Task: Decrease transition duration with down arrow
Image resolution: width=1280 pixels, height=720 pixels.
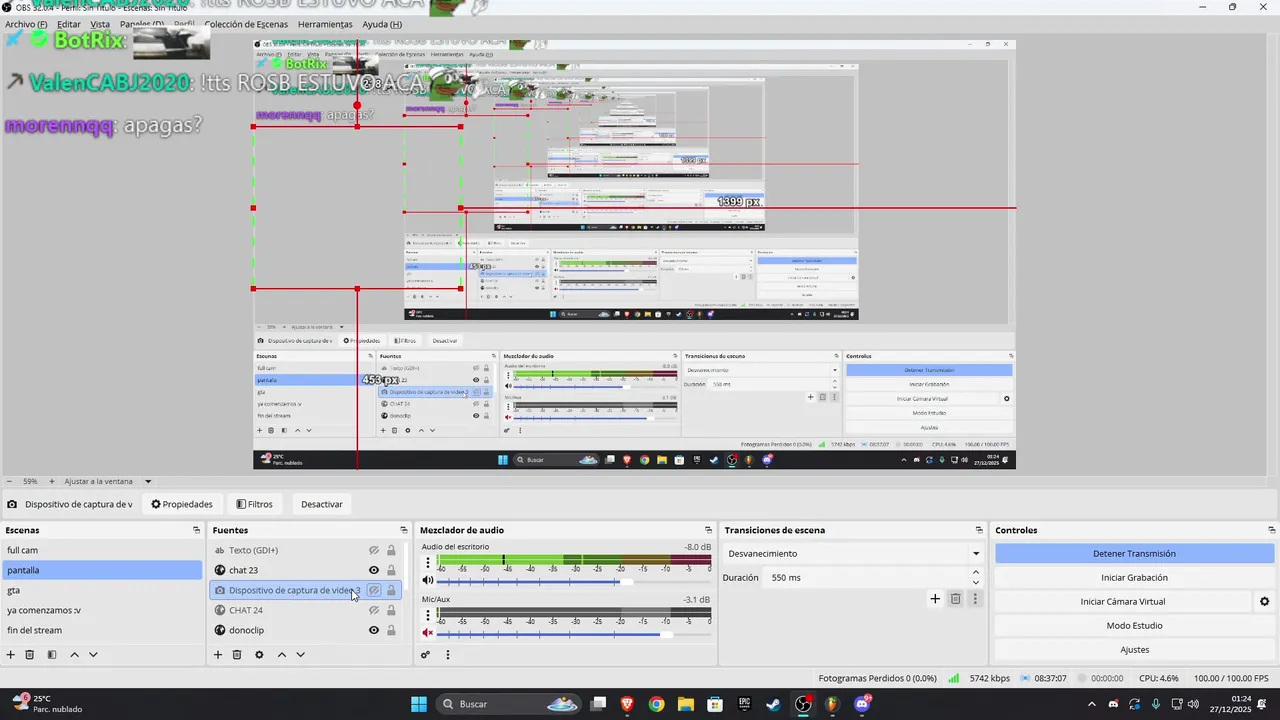Action: click(x=976, y=582)
